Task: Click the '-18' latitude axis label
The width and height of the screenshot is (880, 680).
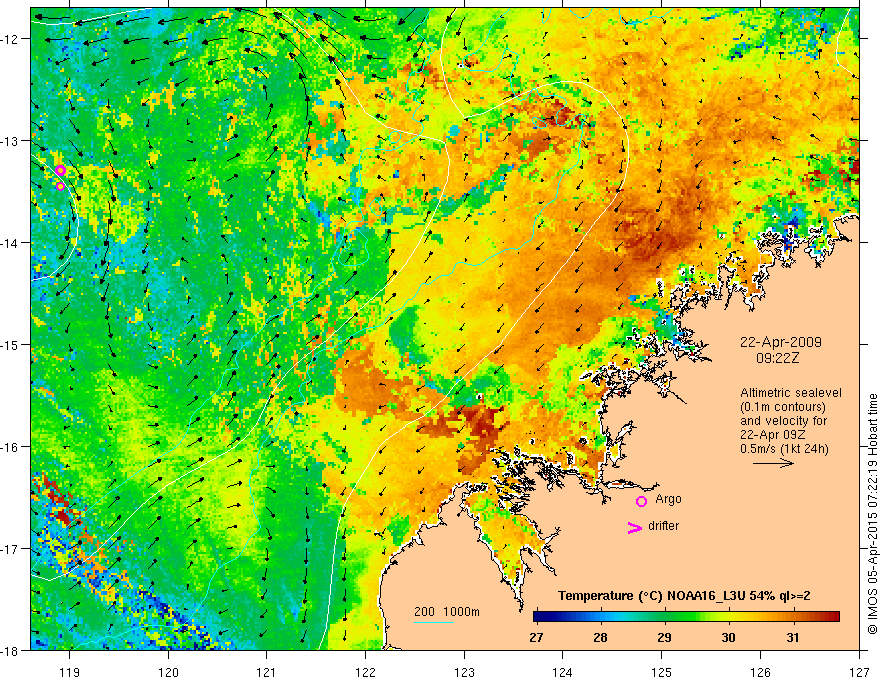Action: click(x=10, y=650)
